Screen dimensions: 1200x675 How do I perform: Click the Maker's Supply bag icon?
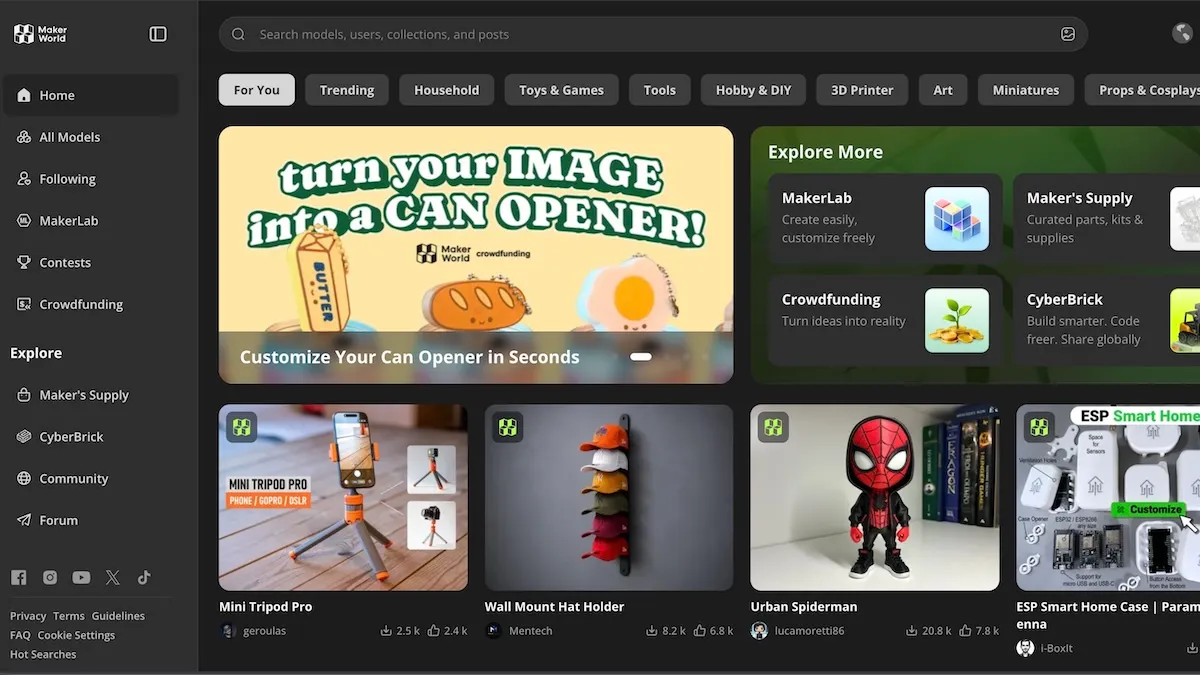(x=24, y=395)
